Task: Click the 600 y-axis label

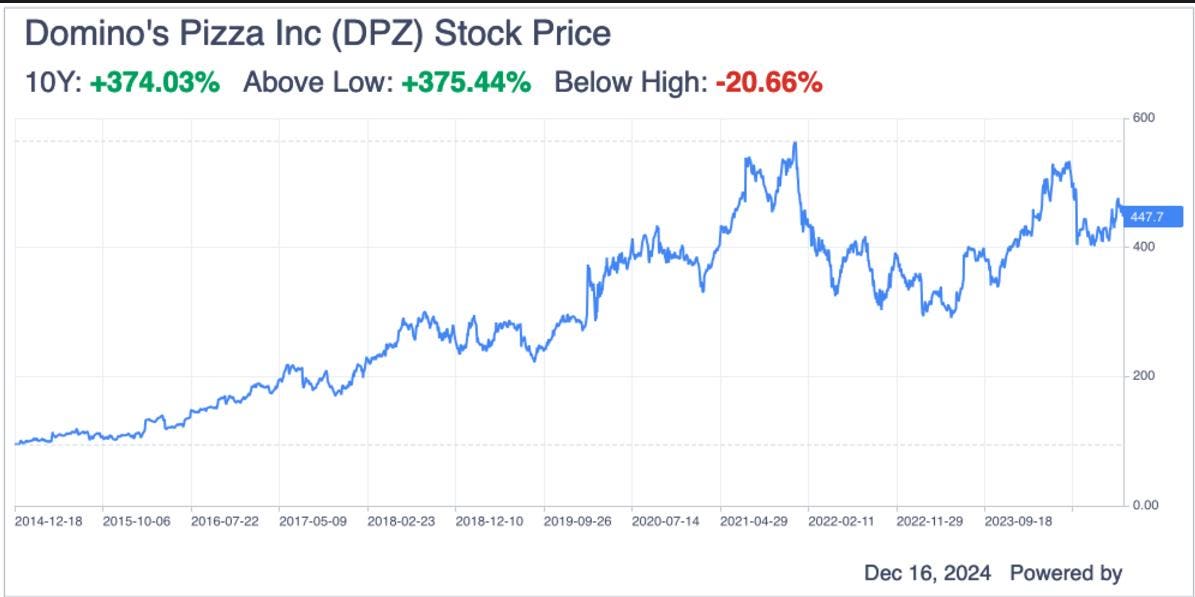Action: click(1144, 119)
